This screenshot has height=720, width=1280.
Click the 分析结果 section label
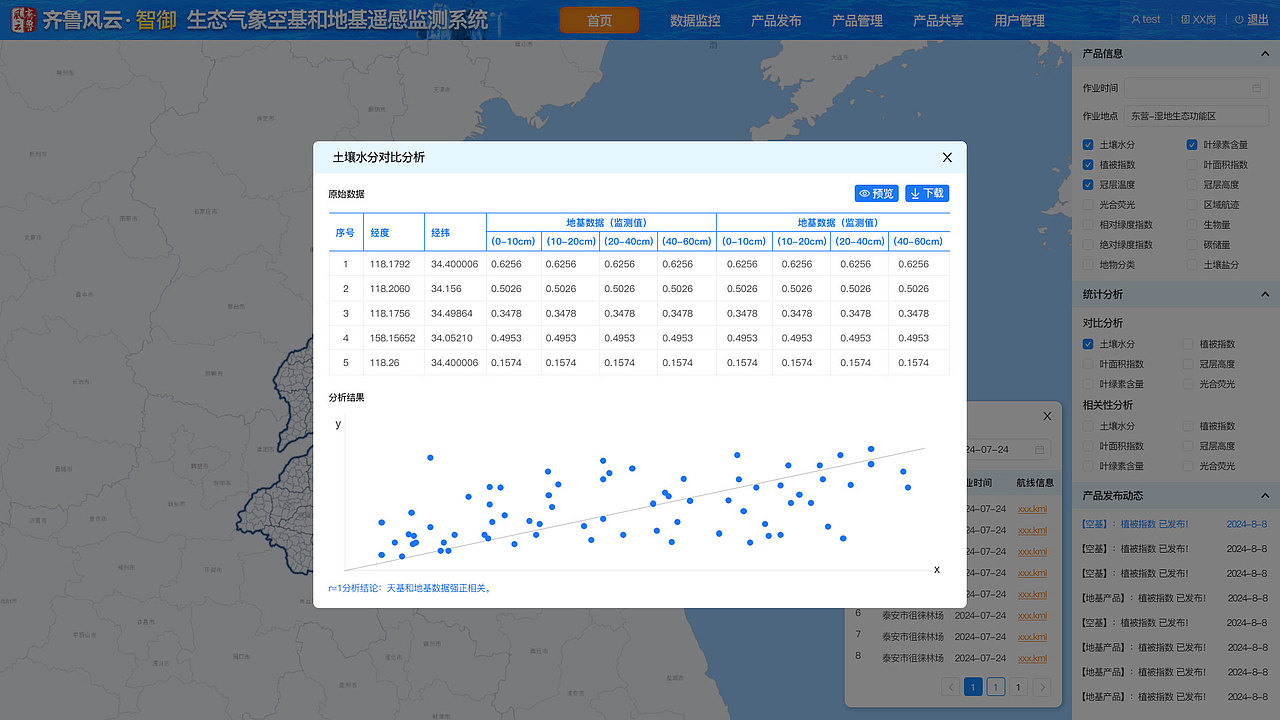click(x=346, y=397)
